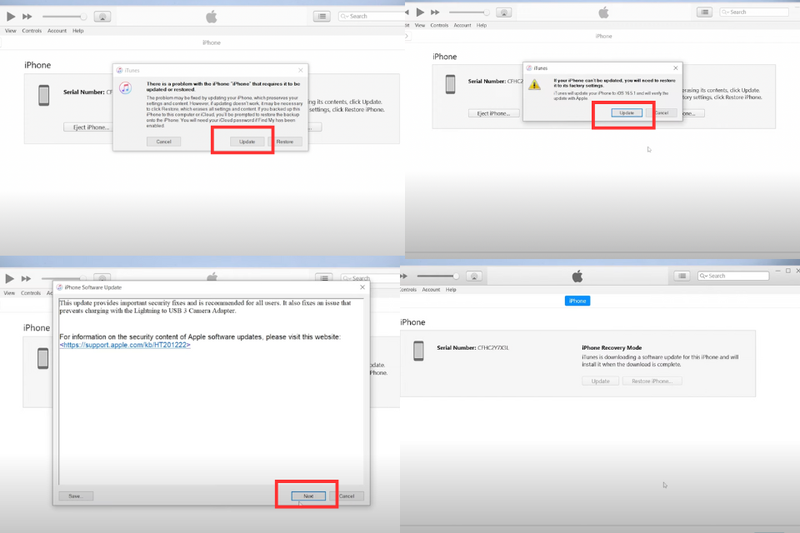Click the Search box in the window with the factory settings warning
The width and height of the screenshot is (800, 533).
tap(754, 12)
